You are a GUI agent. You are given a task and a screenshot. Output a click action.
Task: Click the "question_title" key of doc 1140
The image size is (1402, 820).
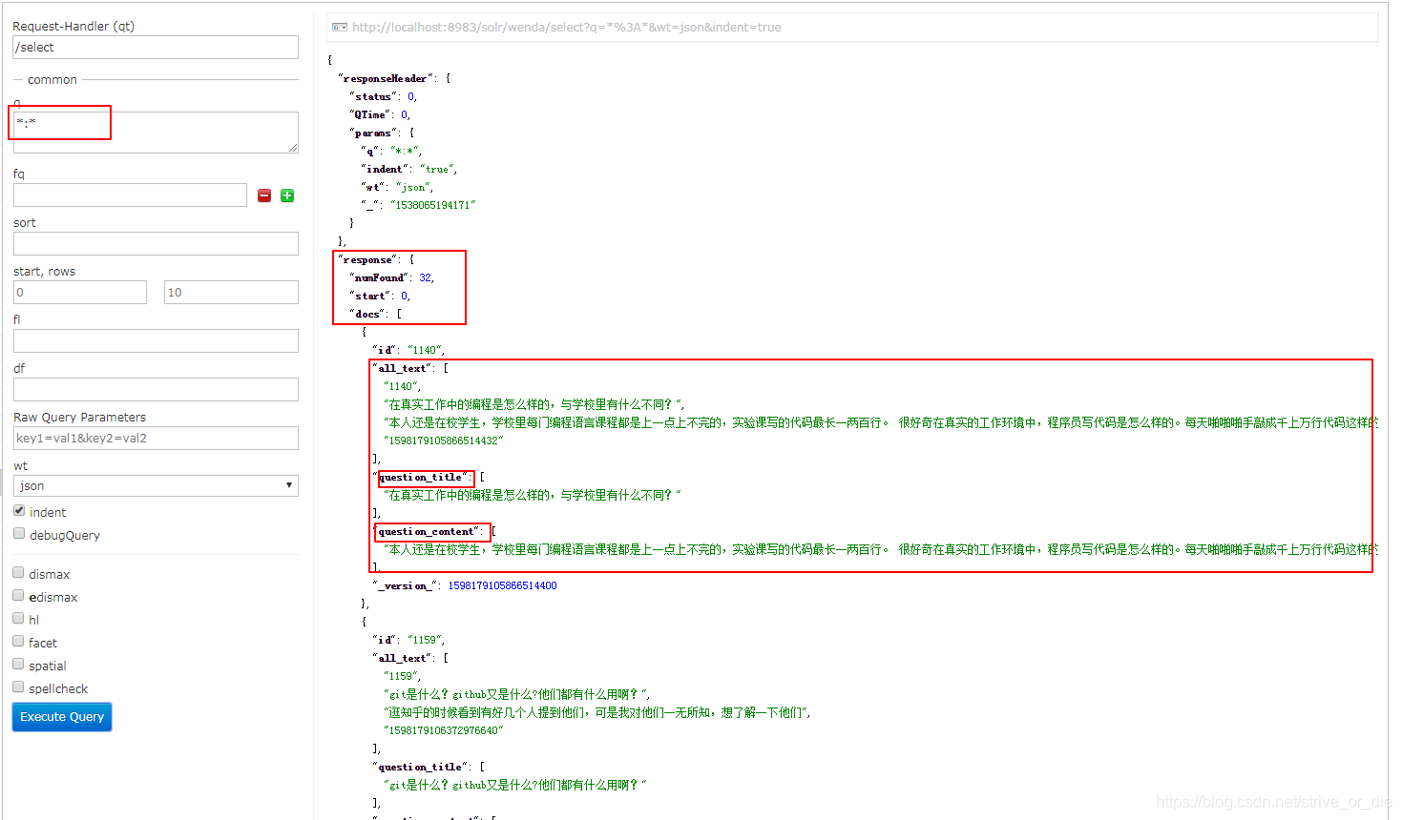[422, 478]
